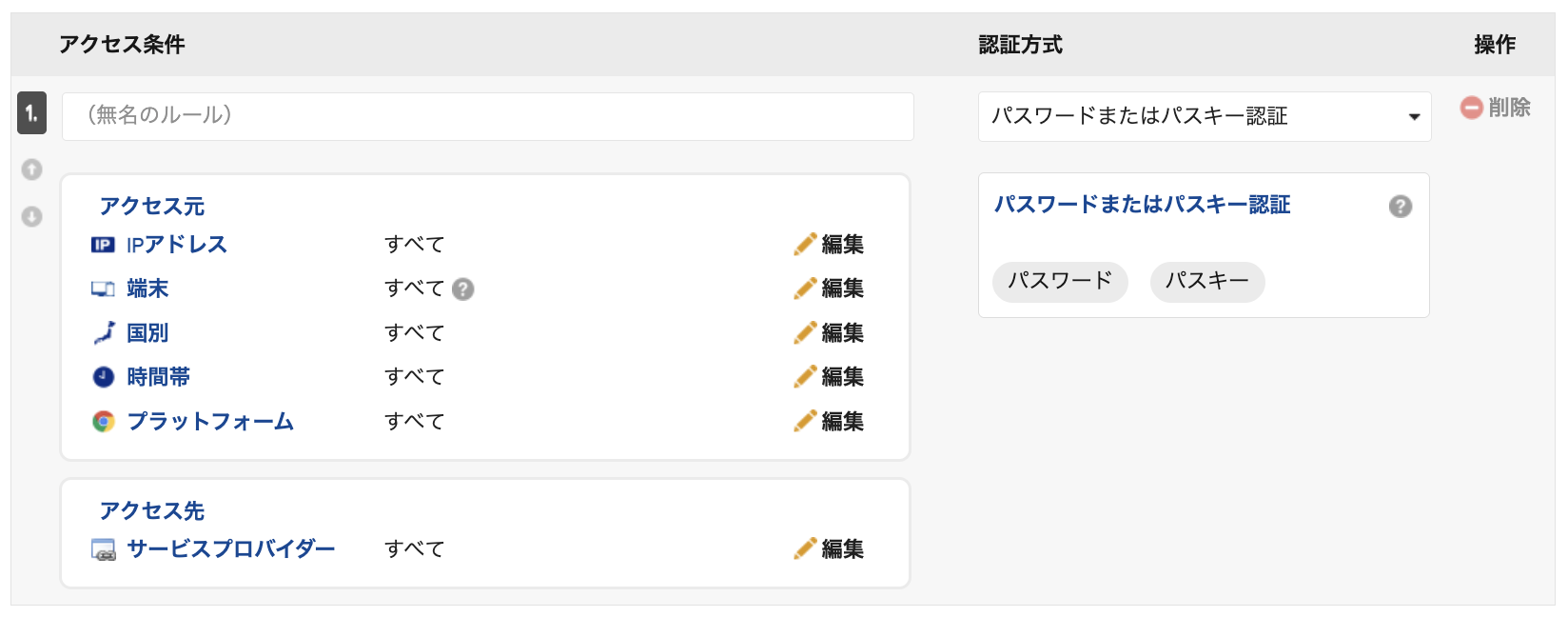Move rule up with arrow icon

[x=32, y=169]
